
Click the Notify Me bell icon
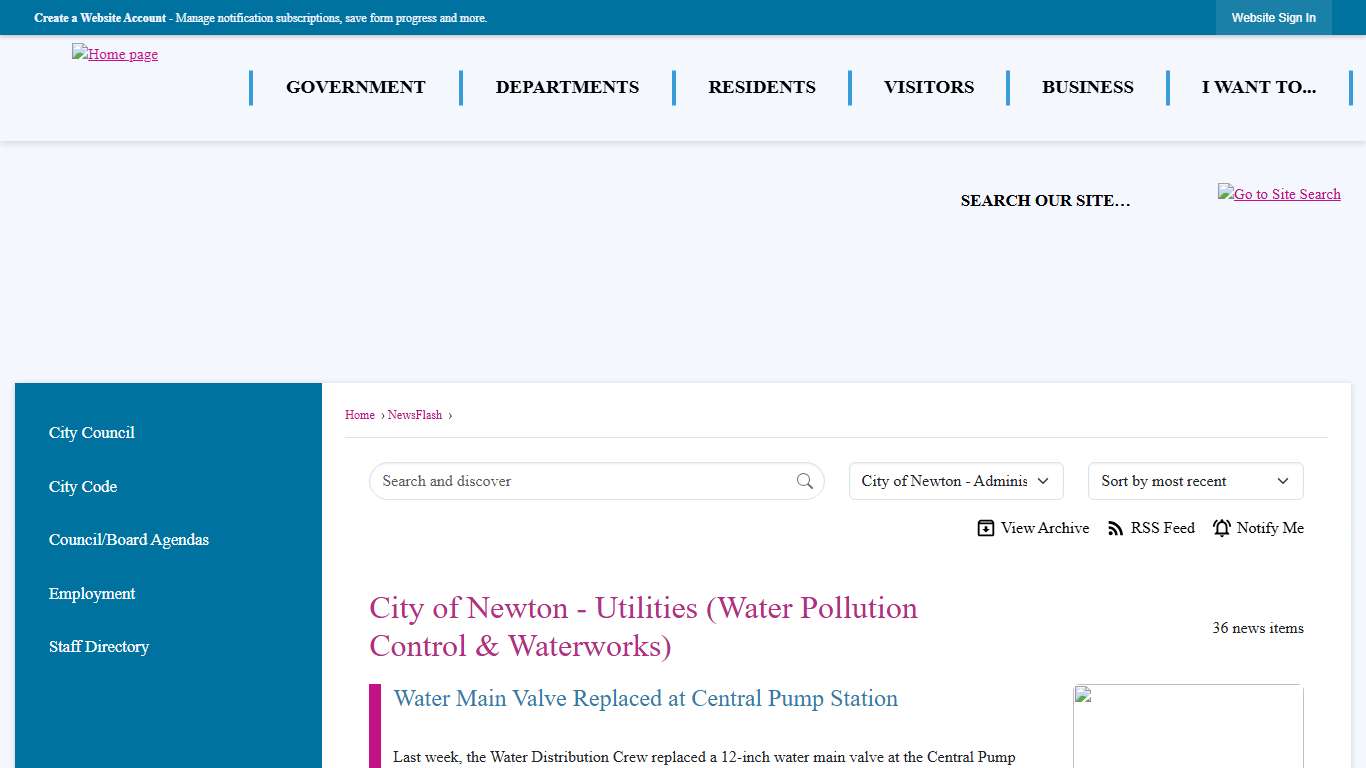(1222, 528)
